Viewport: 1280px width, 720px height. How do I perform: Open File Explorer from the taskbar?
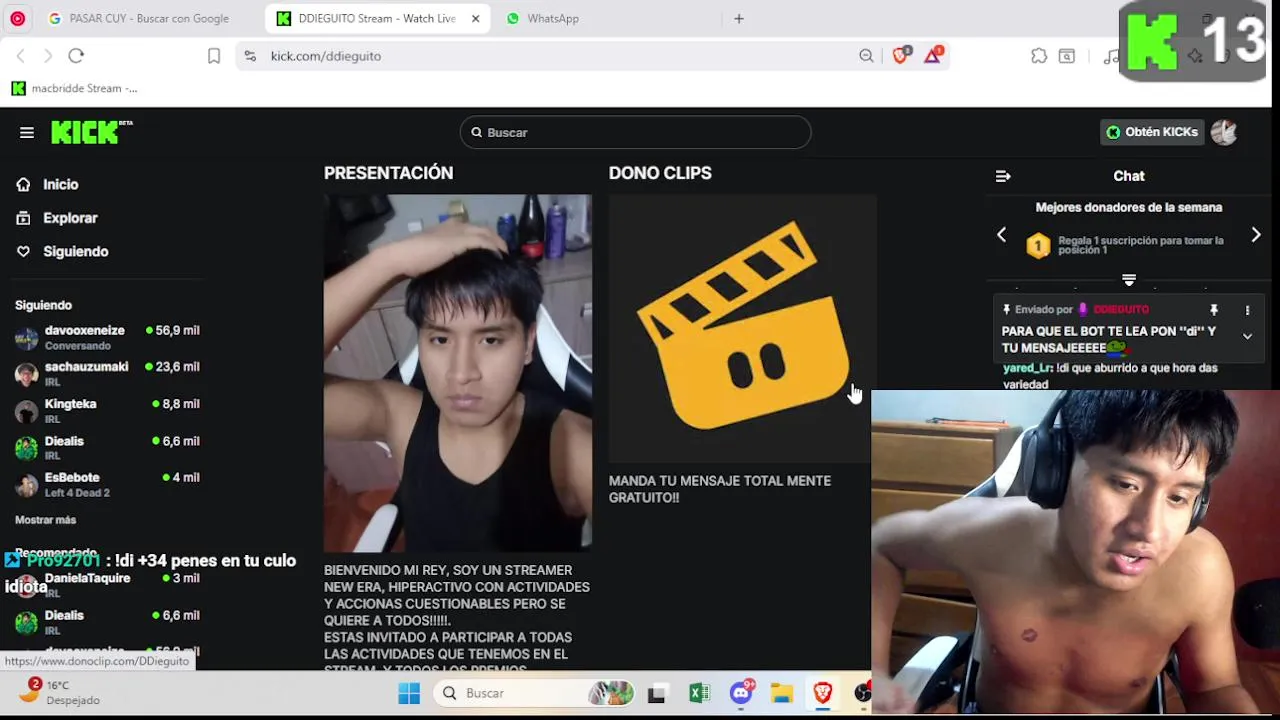[782, 693]
